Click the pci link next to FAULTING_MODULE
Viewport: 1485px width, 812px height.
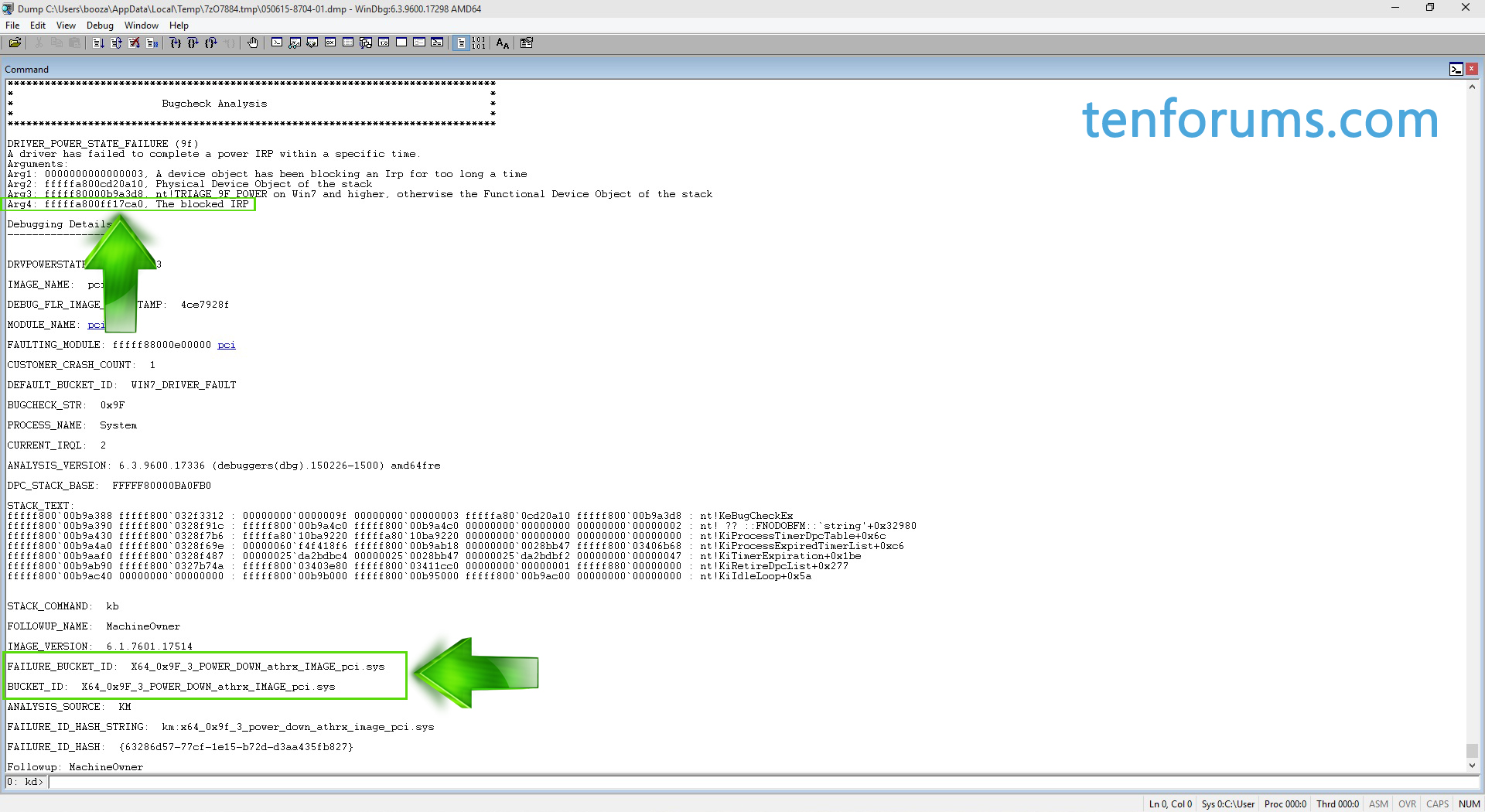(x=226, y=345)
